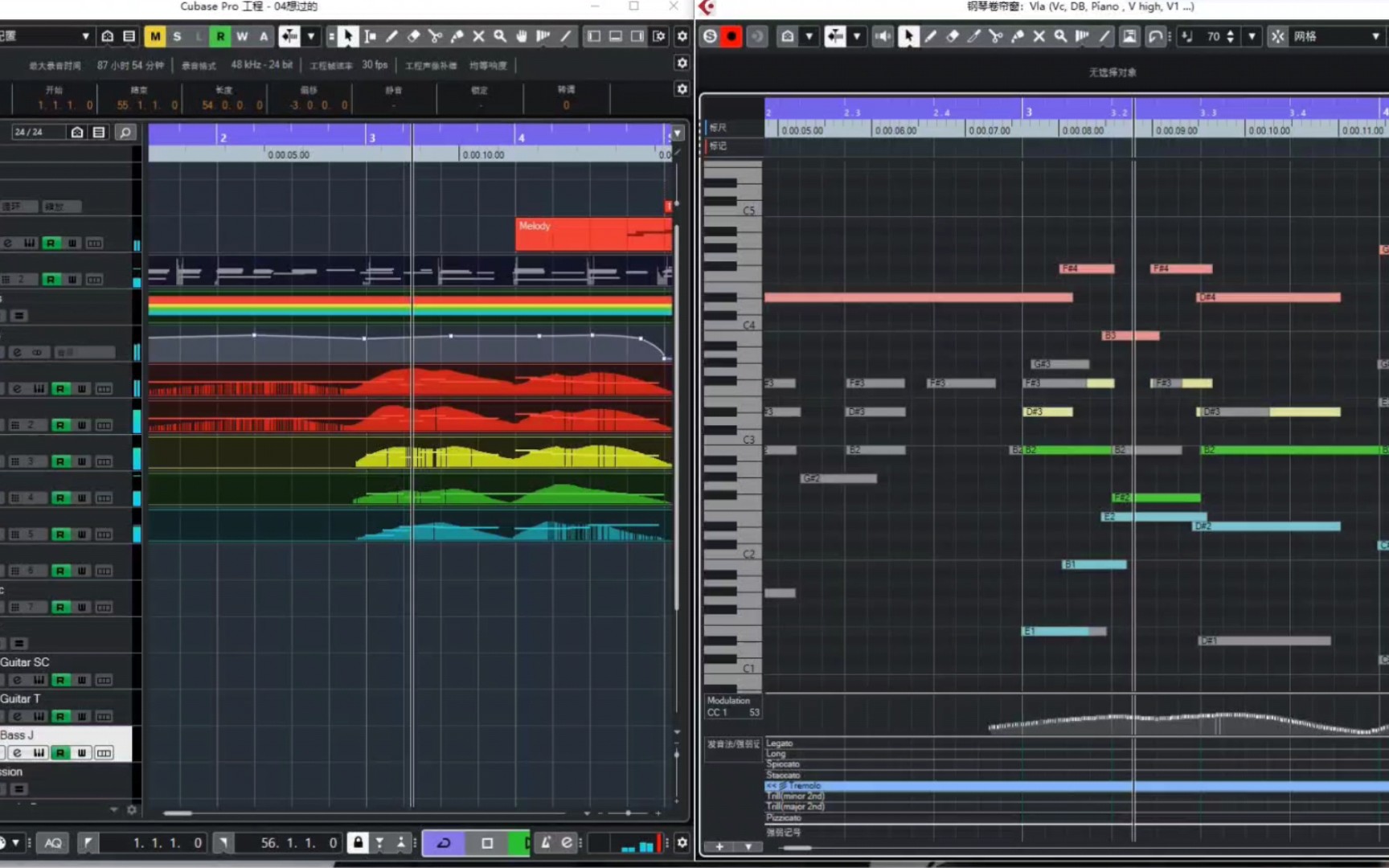Select the Zoom magnifier tool in project window

click(x=500, y=36)
